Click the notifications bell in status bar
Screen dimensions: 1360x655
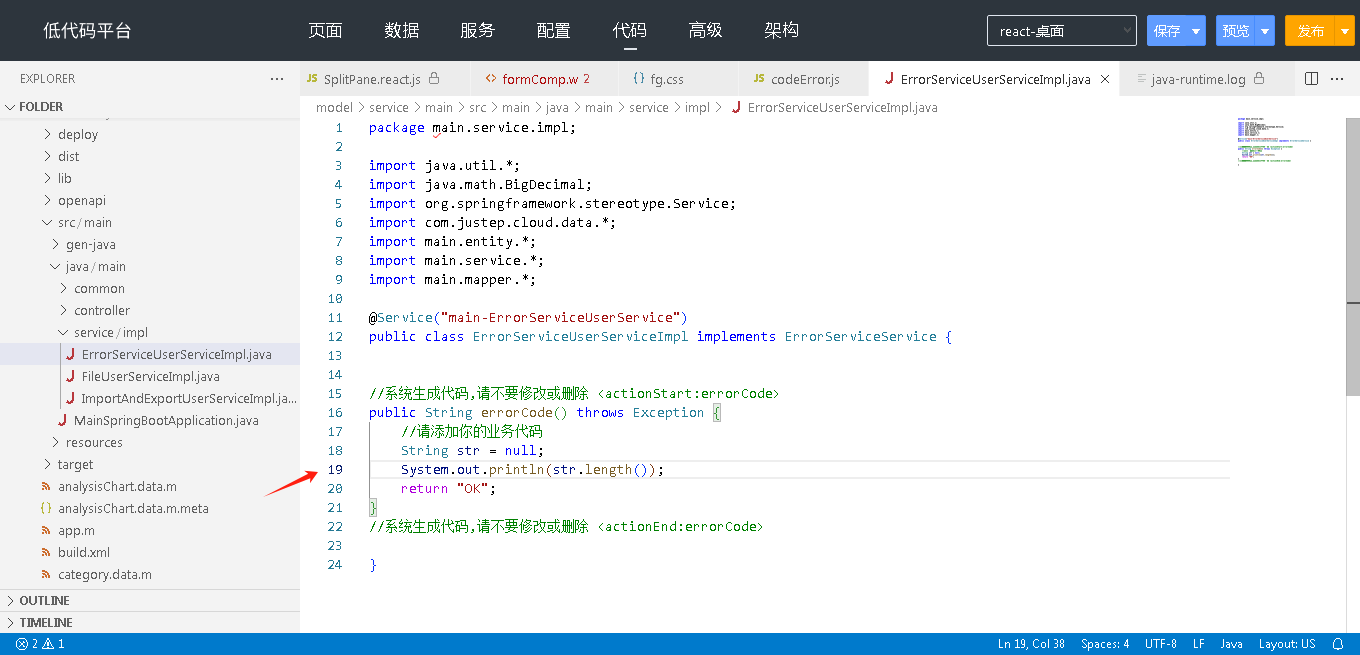tap(1338, 644)
